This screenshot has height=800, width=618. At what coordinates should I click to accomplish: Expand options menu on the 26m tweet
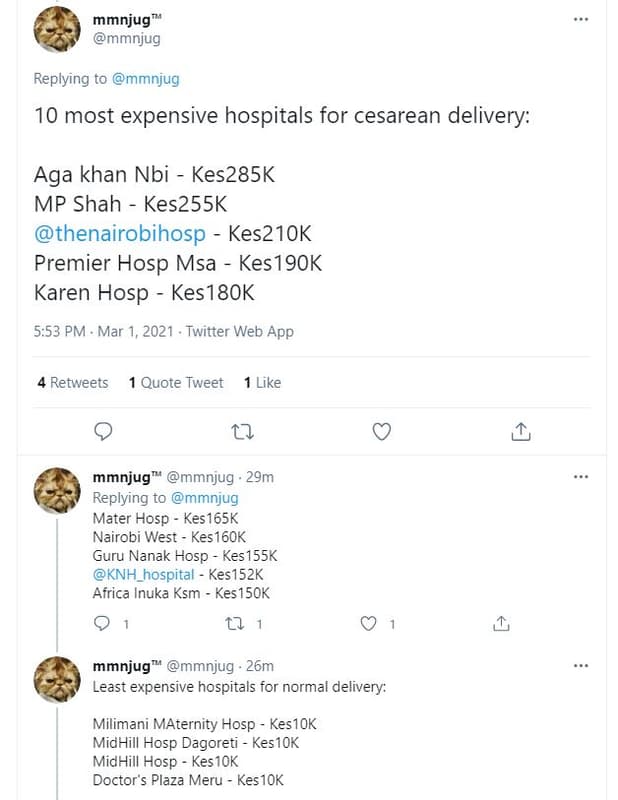pyautogui.click(x=580, y=666)
